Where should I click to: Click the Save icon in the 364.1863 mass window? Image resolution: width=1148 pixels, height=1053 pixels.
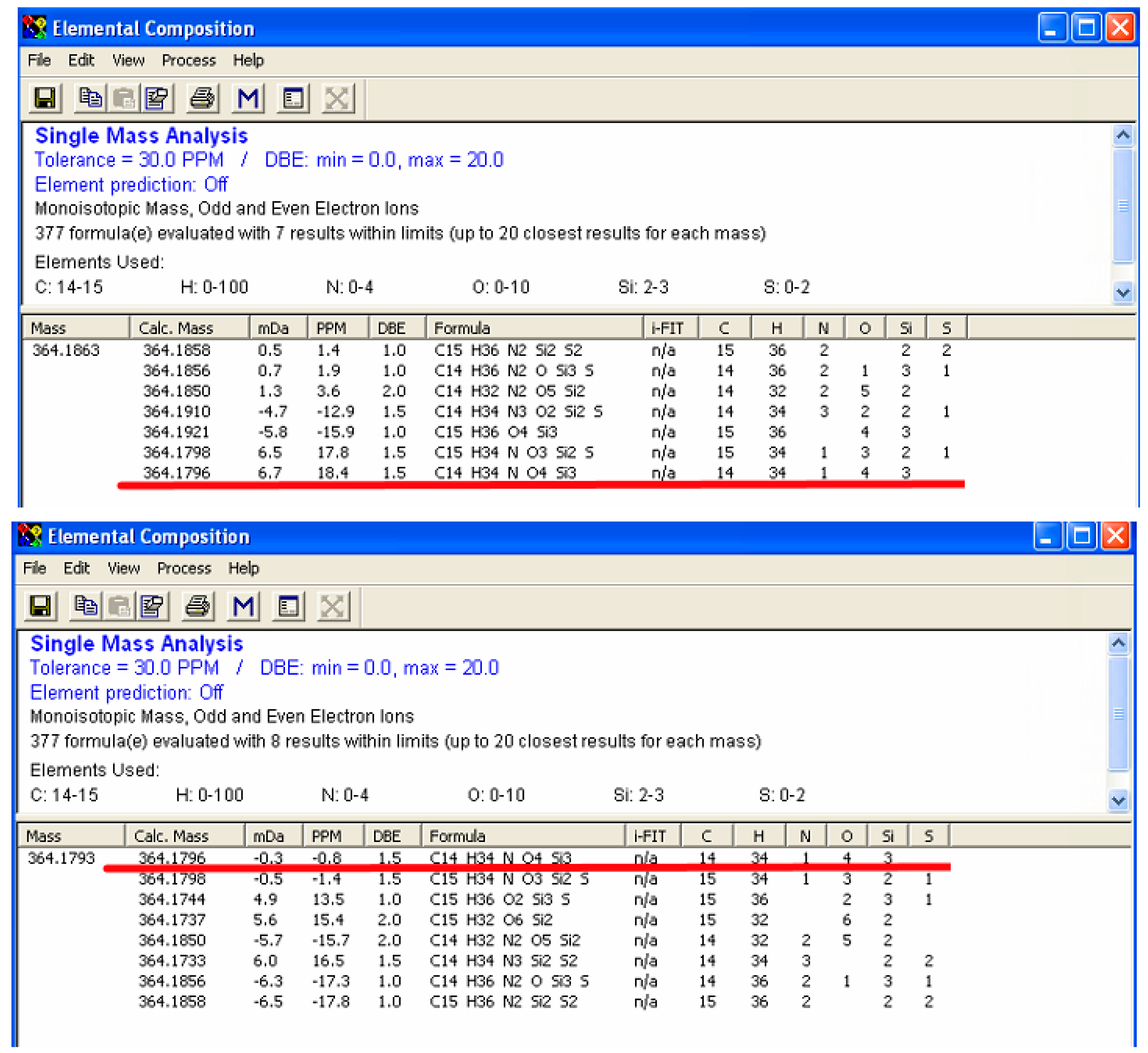pos(44,98)
